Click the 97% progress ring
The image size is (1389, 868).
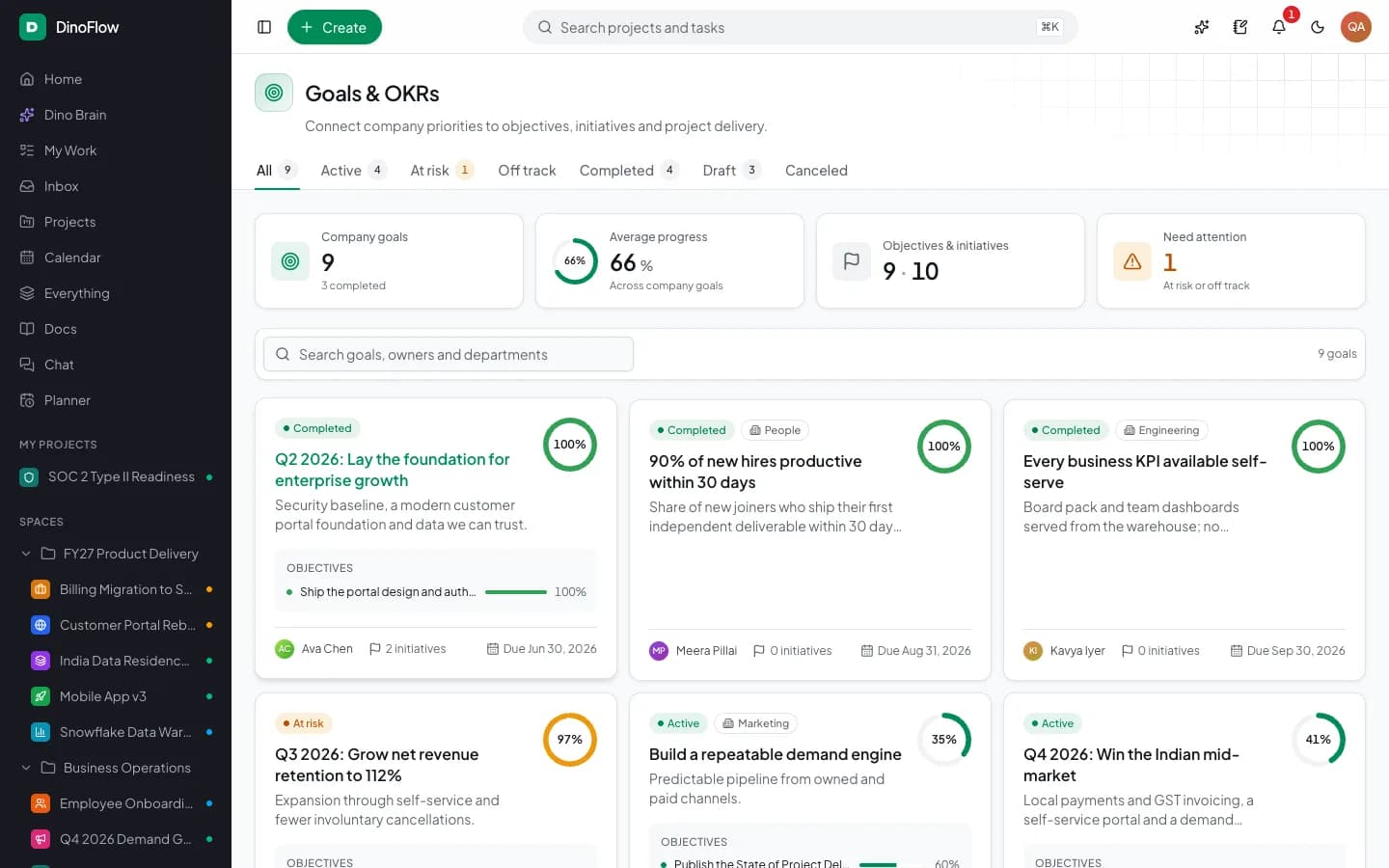pyautogui.click(x=570, y=740)
